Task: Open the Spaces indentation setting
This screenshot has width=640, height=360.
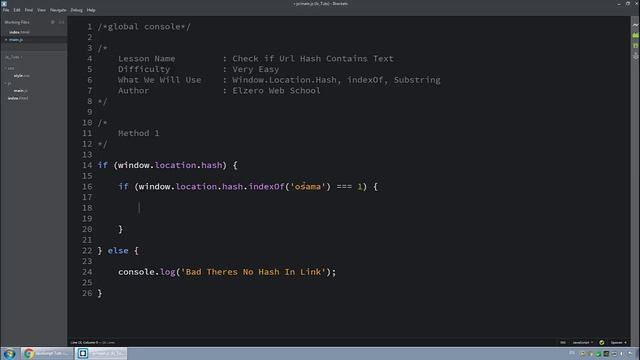Action: coord(618,342)
